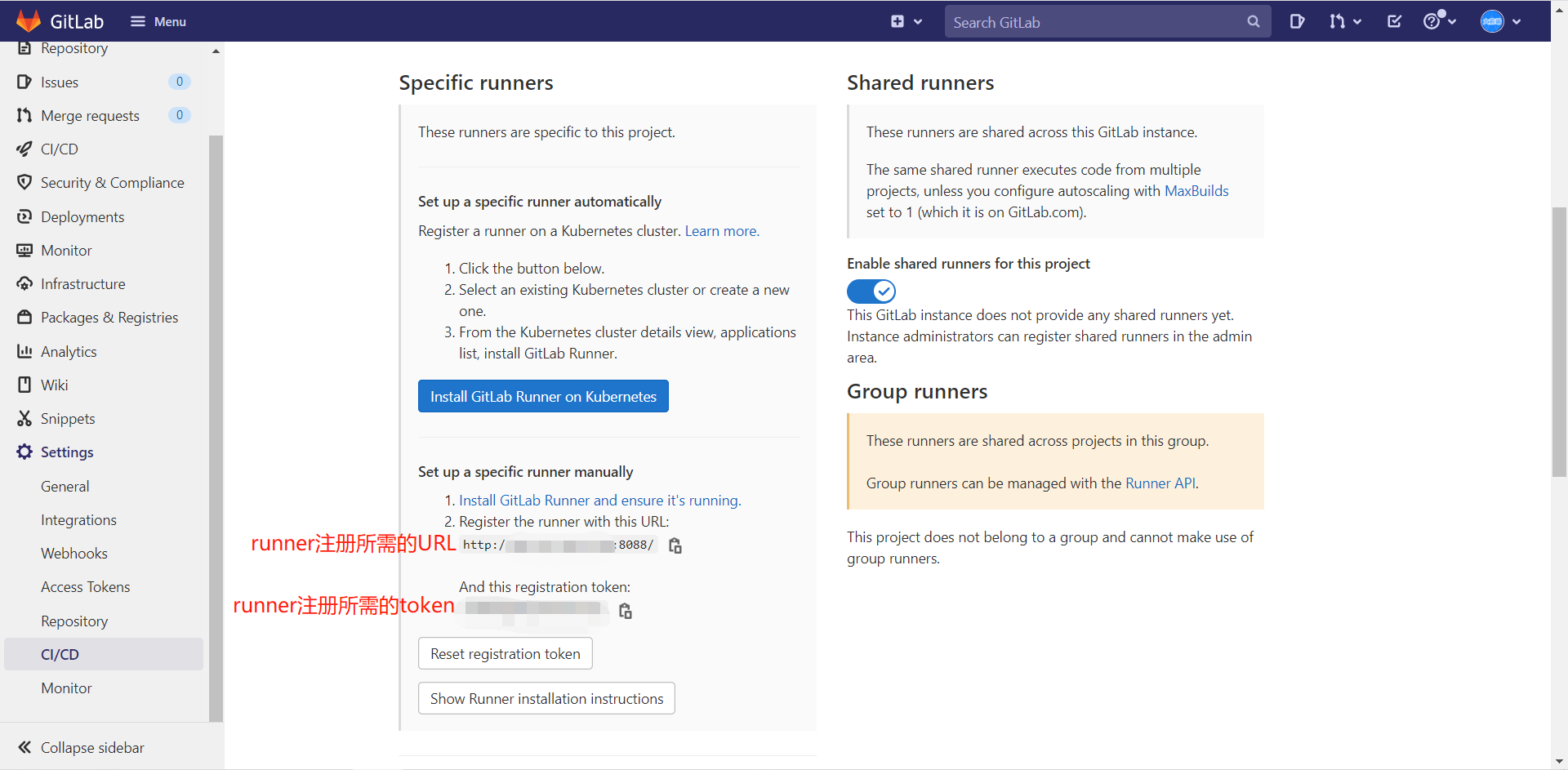
Task: Open the Snippets scissors icon
Action: click(x=24, y=418)
